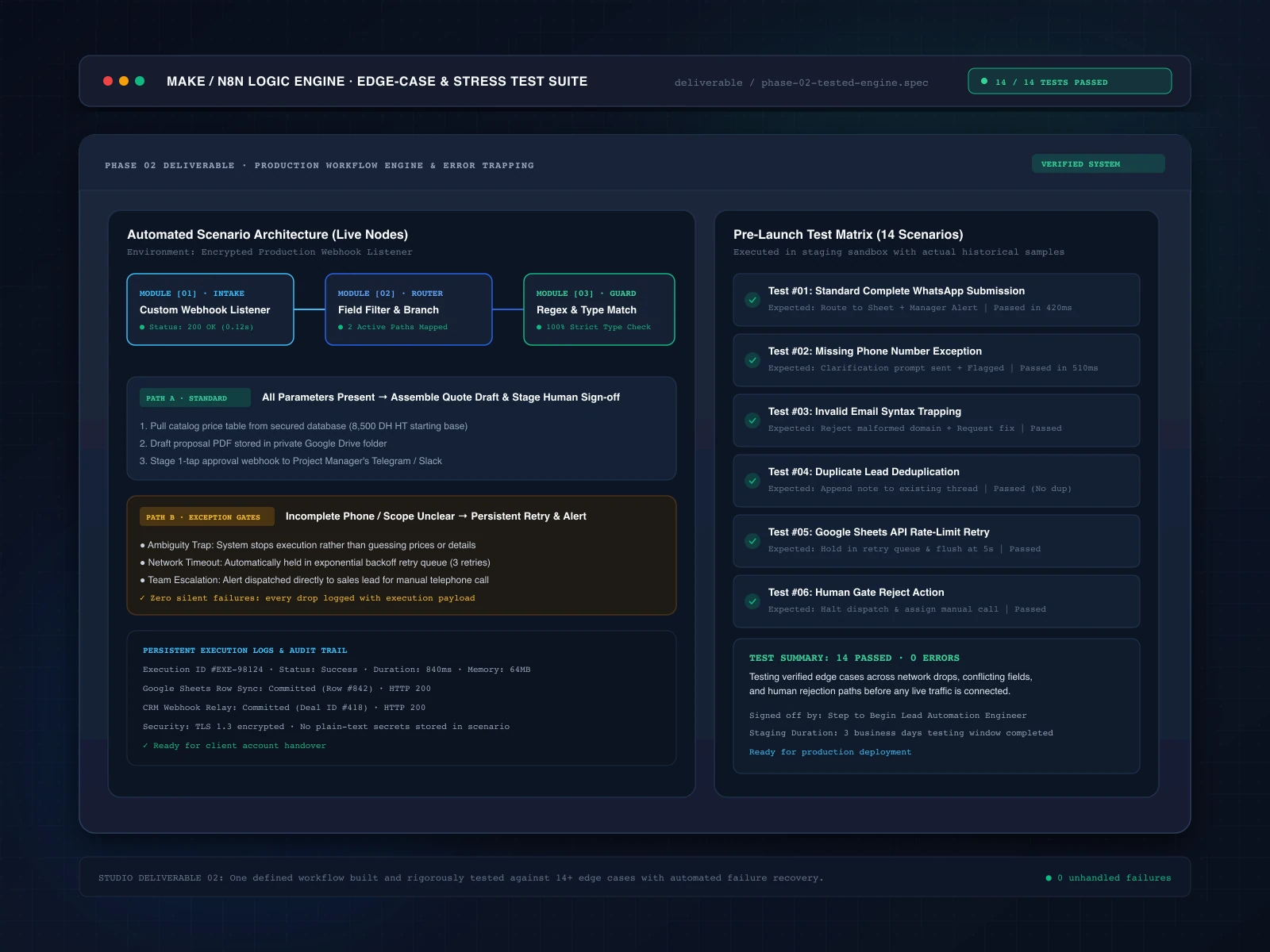This screenshot has width=1270, height=952.
Task: Open Test #03 Invalid Email Syntax Trapping
Action: (x=937, y=420)
